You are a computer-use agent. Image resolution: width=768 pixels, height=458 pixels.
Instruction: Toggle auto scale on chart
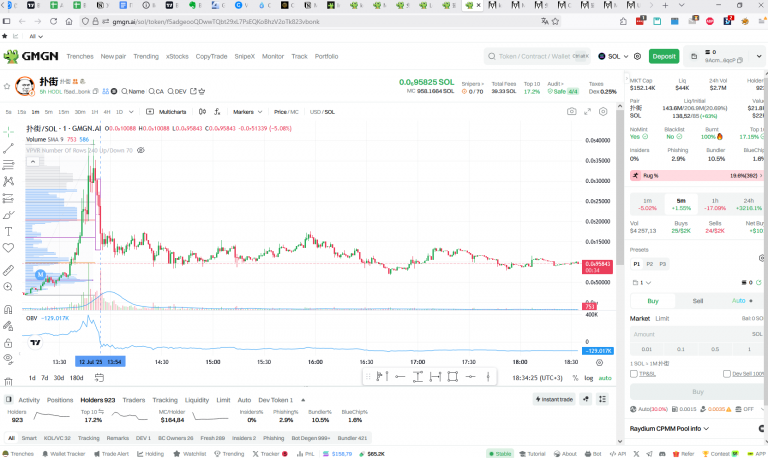click(605, 378)
